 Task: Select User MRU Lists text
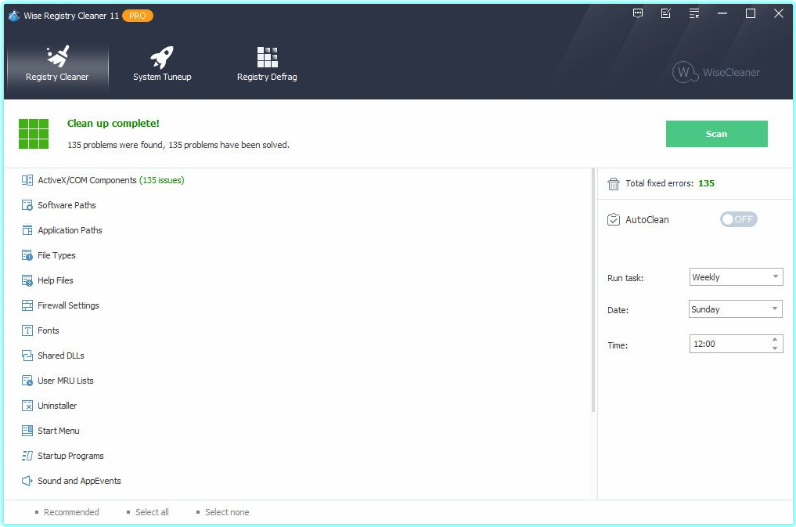click(x=65, y=381)
